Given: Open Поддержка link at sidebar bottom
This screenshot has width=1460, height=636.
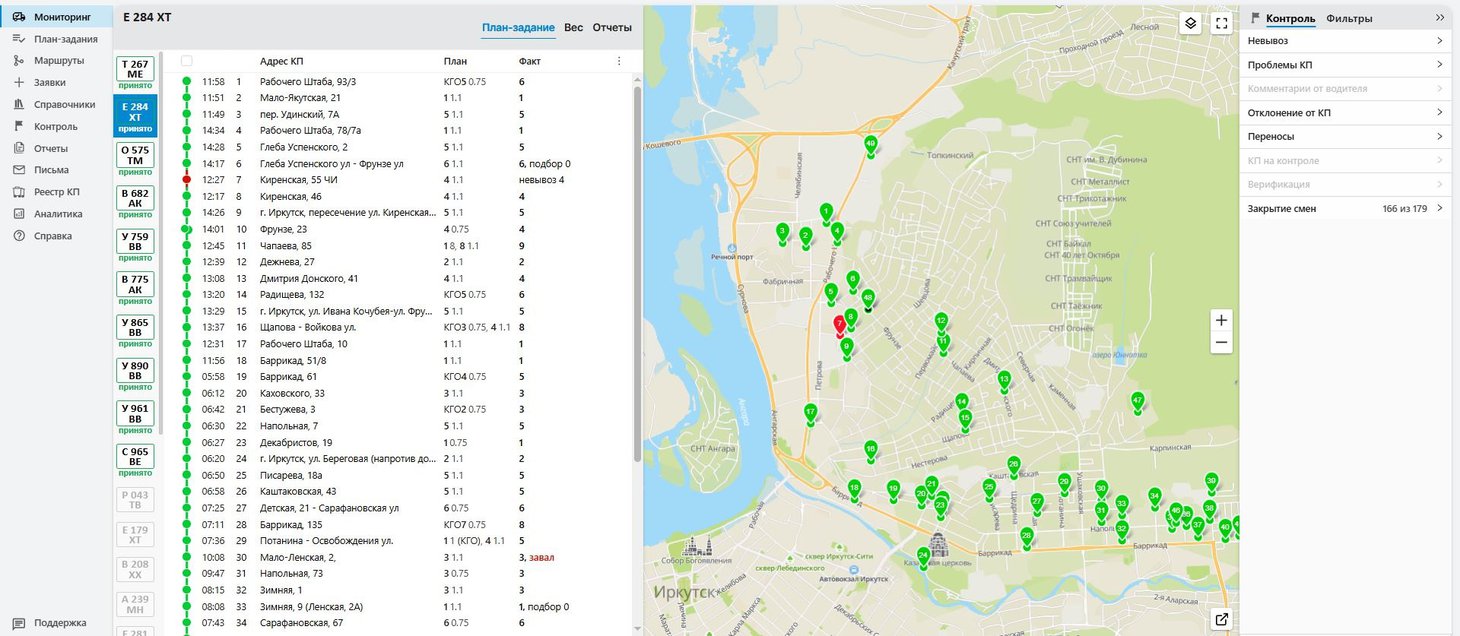Looking at the screenshot, I should (x=60, y=623).
